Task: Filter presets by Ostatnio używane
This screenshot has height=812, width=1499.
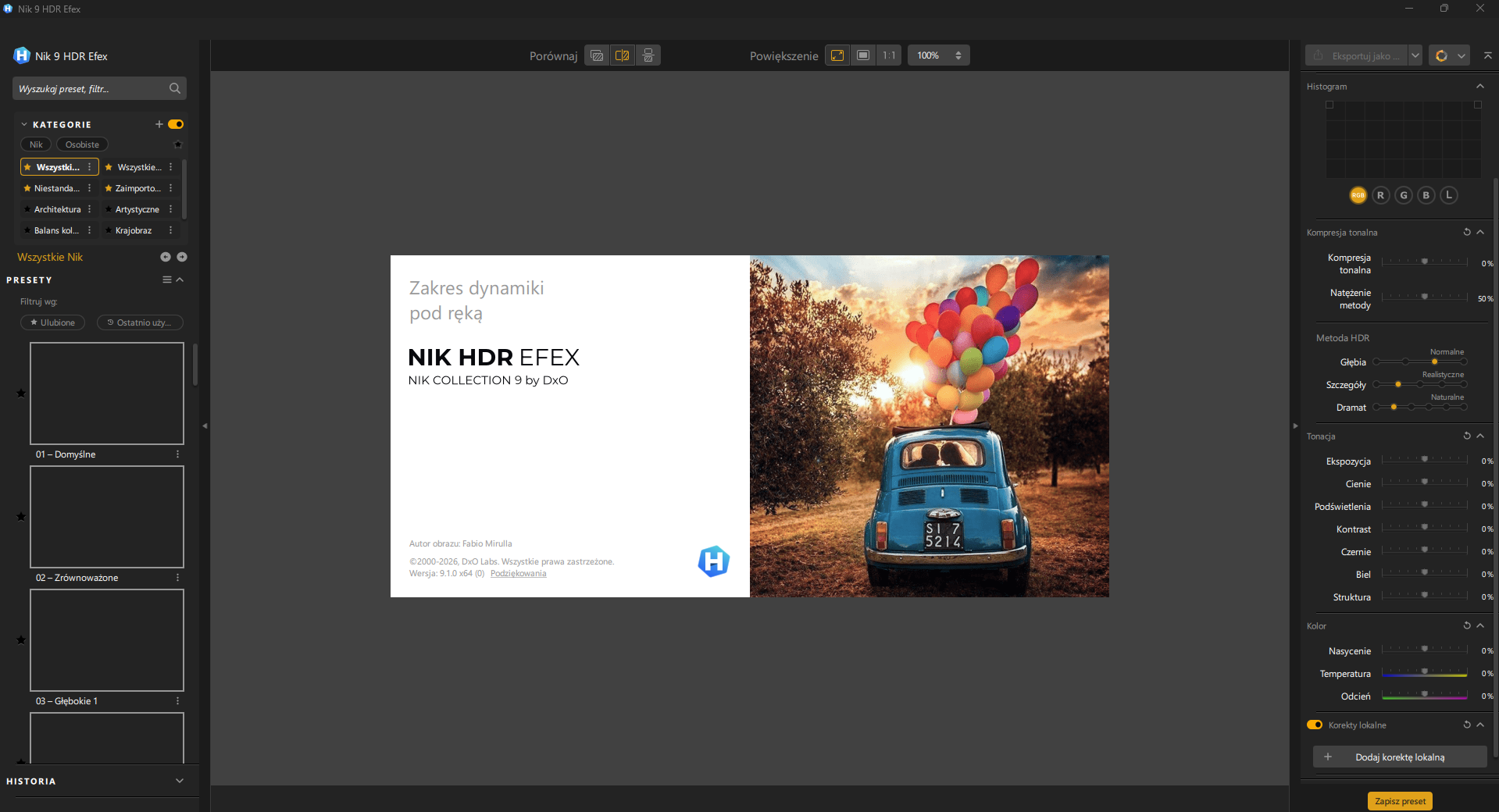Action: pyautogui.click(x=140, y=322)
